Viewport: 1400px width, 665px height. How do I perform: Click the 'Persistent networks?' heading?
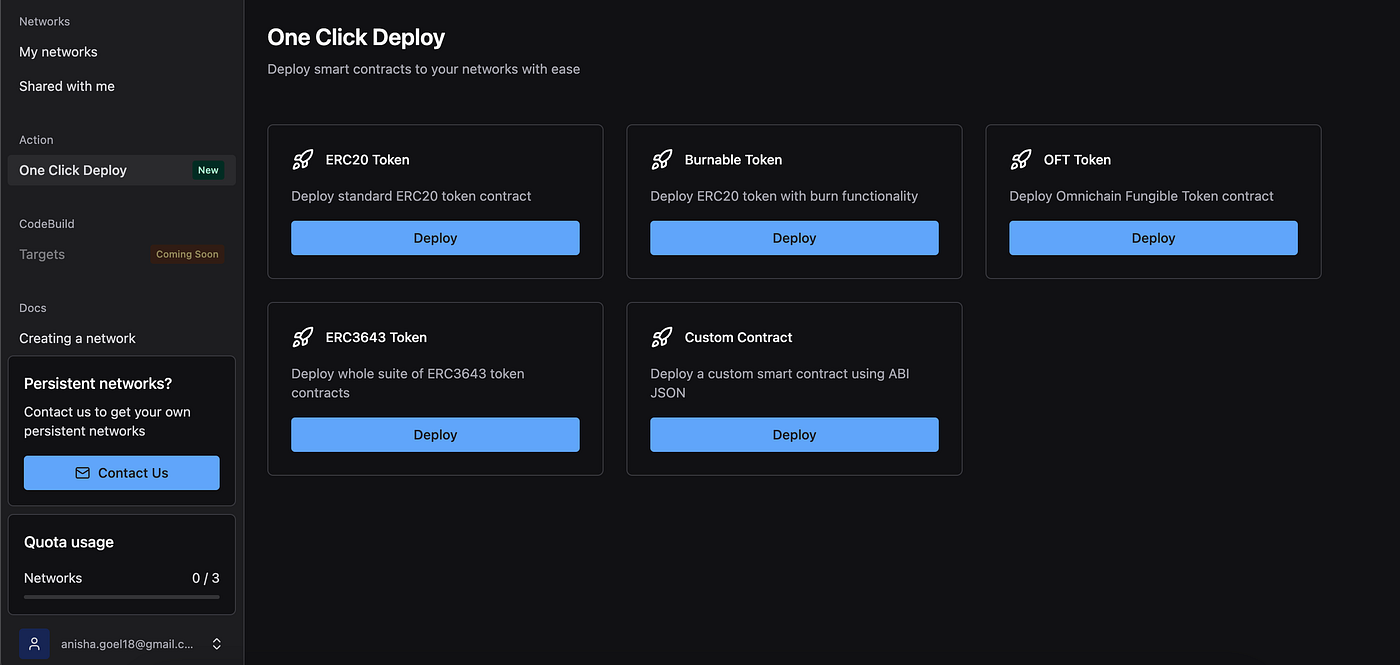pyautogui.click(x=98, y=383)
